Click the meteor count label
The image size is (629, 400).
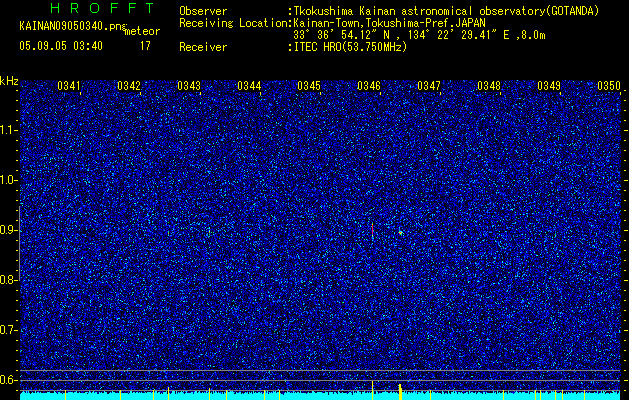(142, 31)
